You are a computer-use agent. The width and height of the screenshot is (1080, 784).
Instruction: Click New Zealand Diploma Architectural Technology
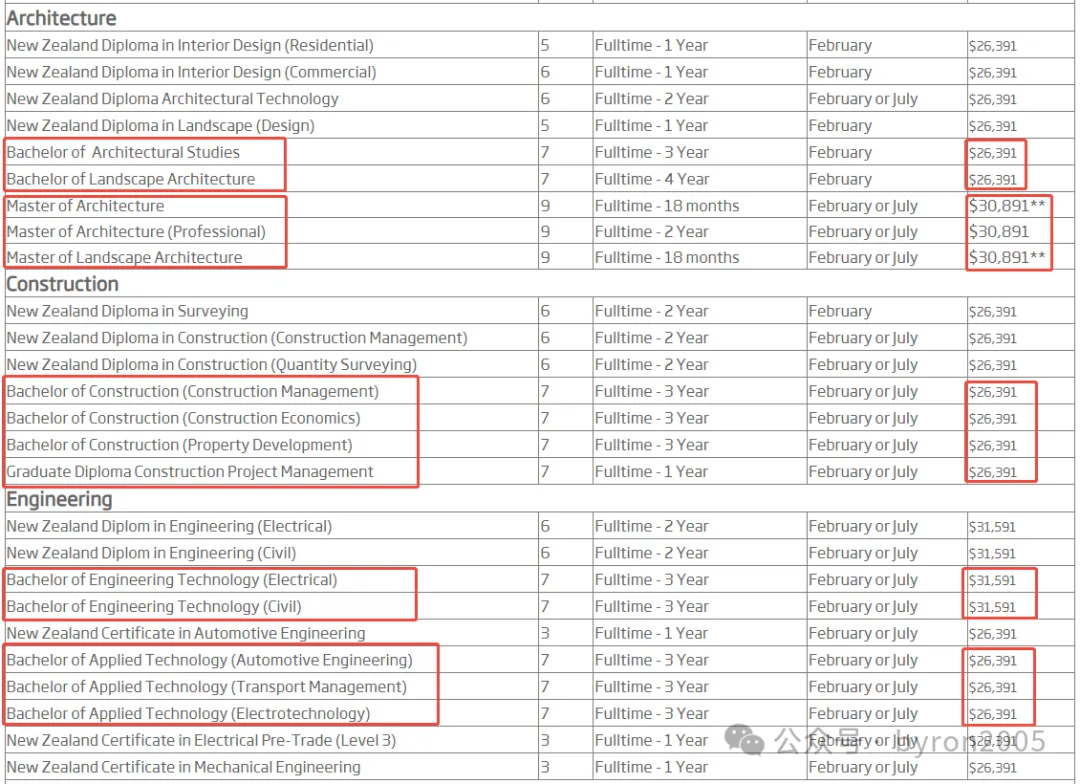point(172,99)
